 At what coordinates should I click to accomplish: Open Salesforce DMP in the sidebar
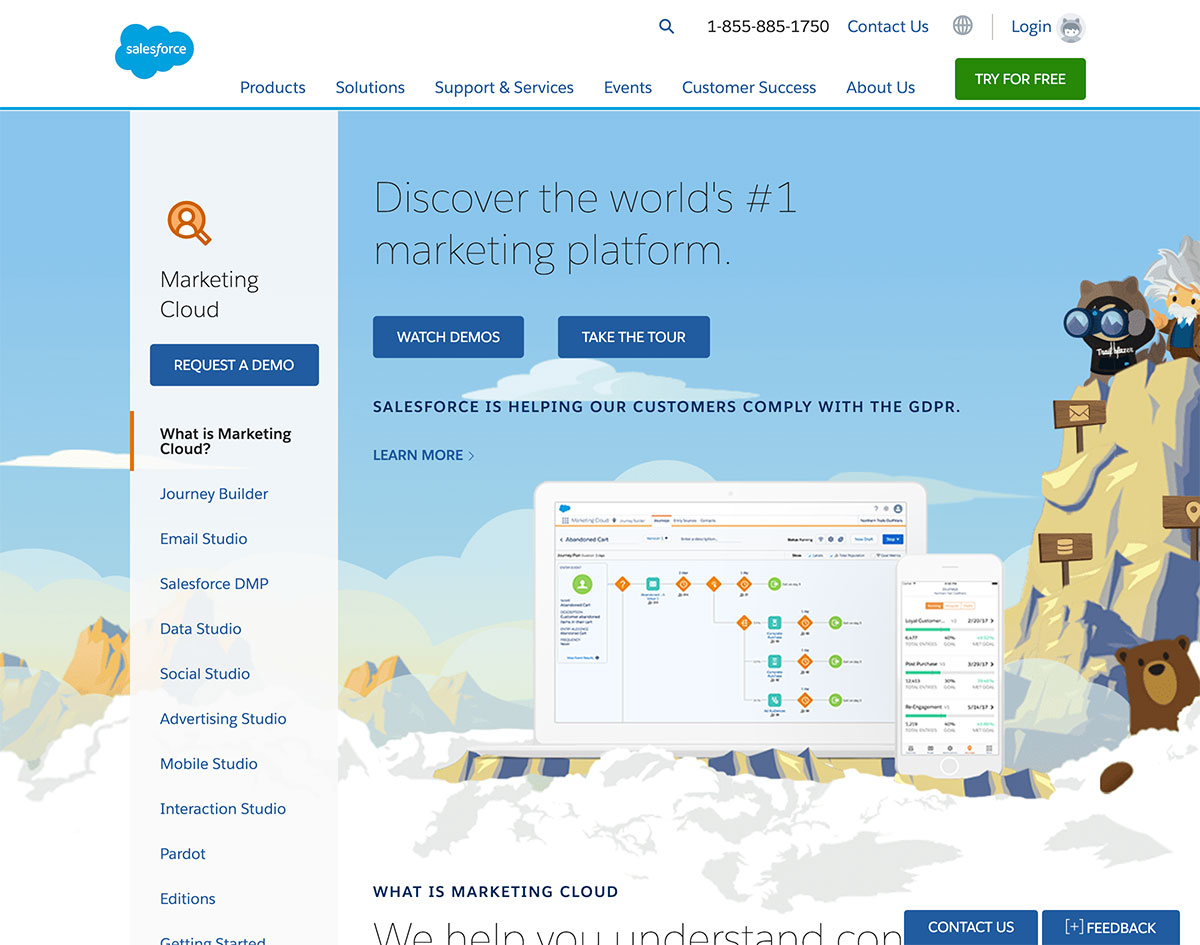point(214,584)
